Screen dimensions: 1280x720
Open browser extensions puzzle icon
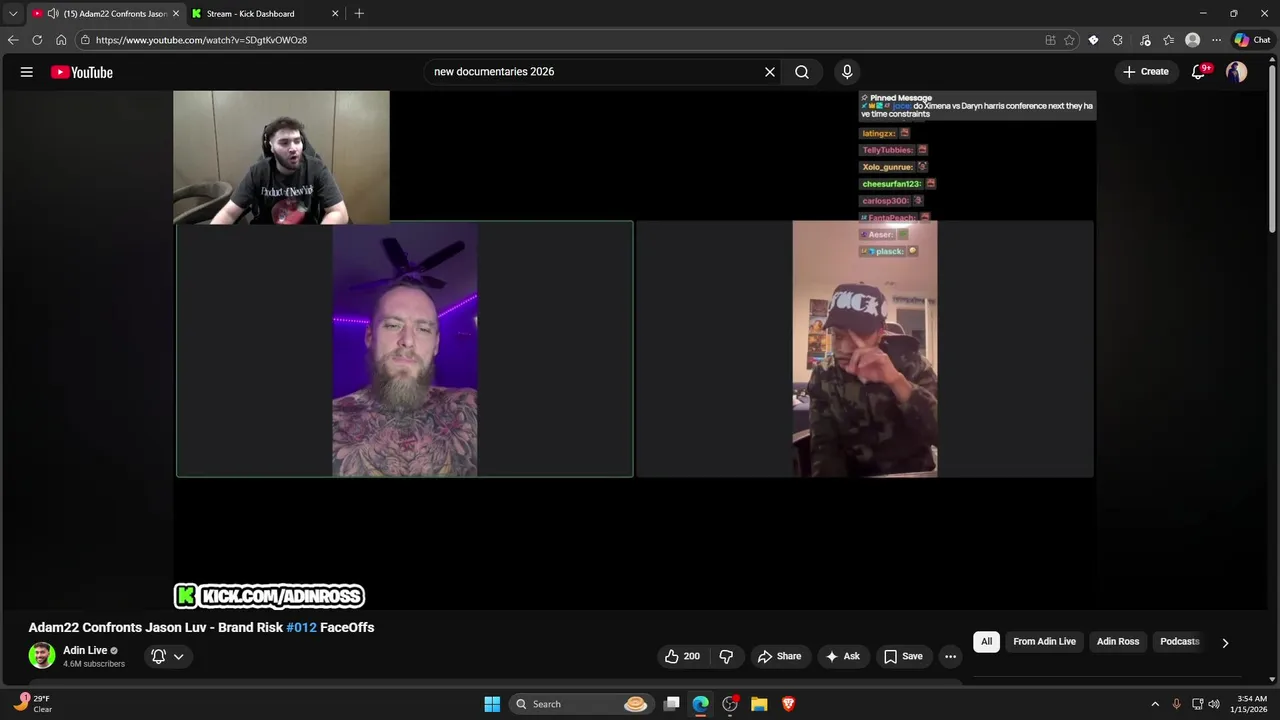coord(1118,40)
